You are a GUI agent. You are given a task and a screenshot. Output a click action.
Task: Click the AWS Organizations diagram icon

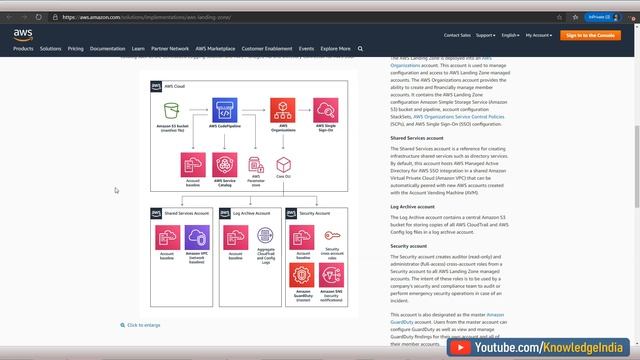pyautogui.click(x=282, y=110)
